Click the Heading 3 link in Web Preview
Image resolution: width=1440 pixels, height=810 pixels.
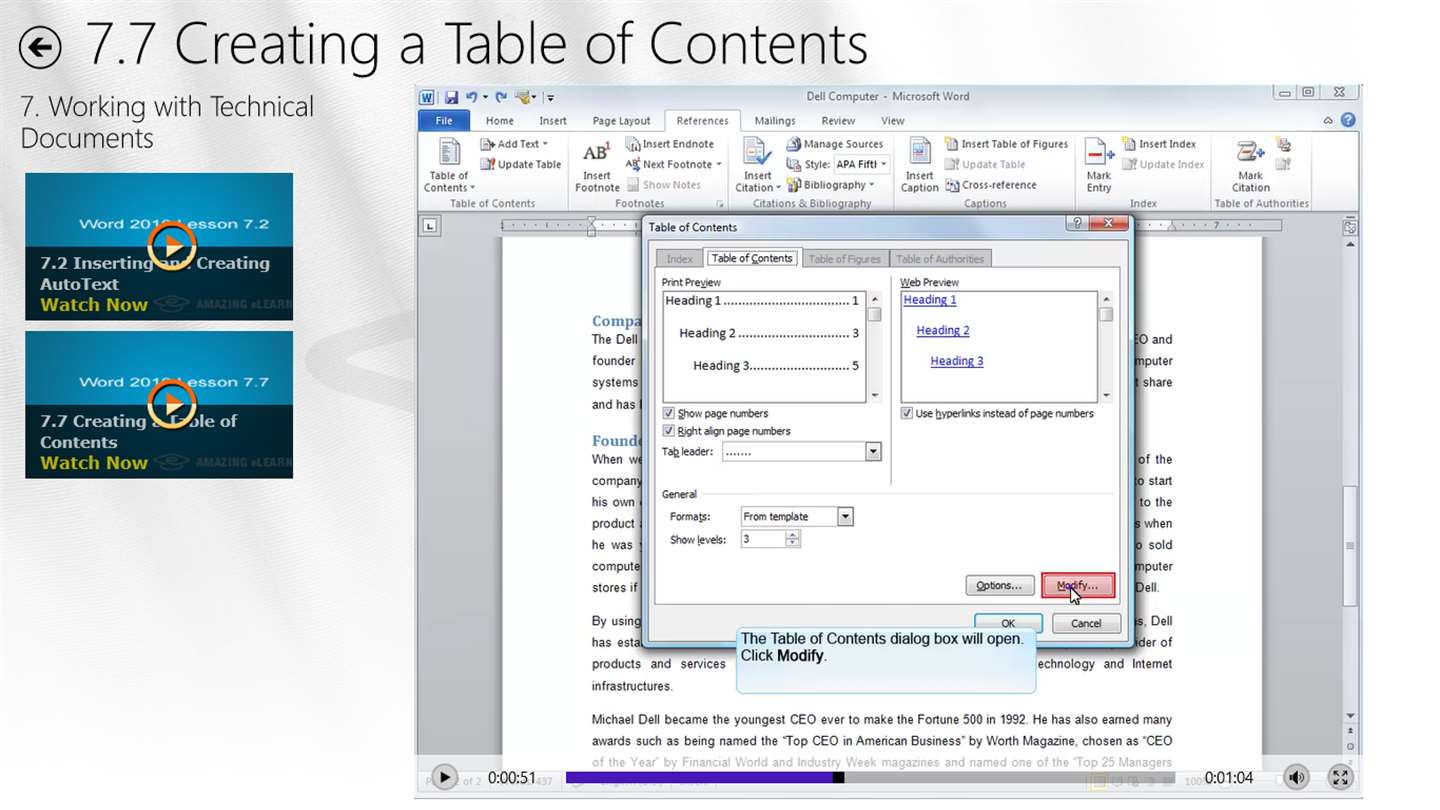[x=957, y=361]
